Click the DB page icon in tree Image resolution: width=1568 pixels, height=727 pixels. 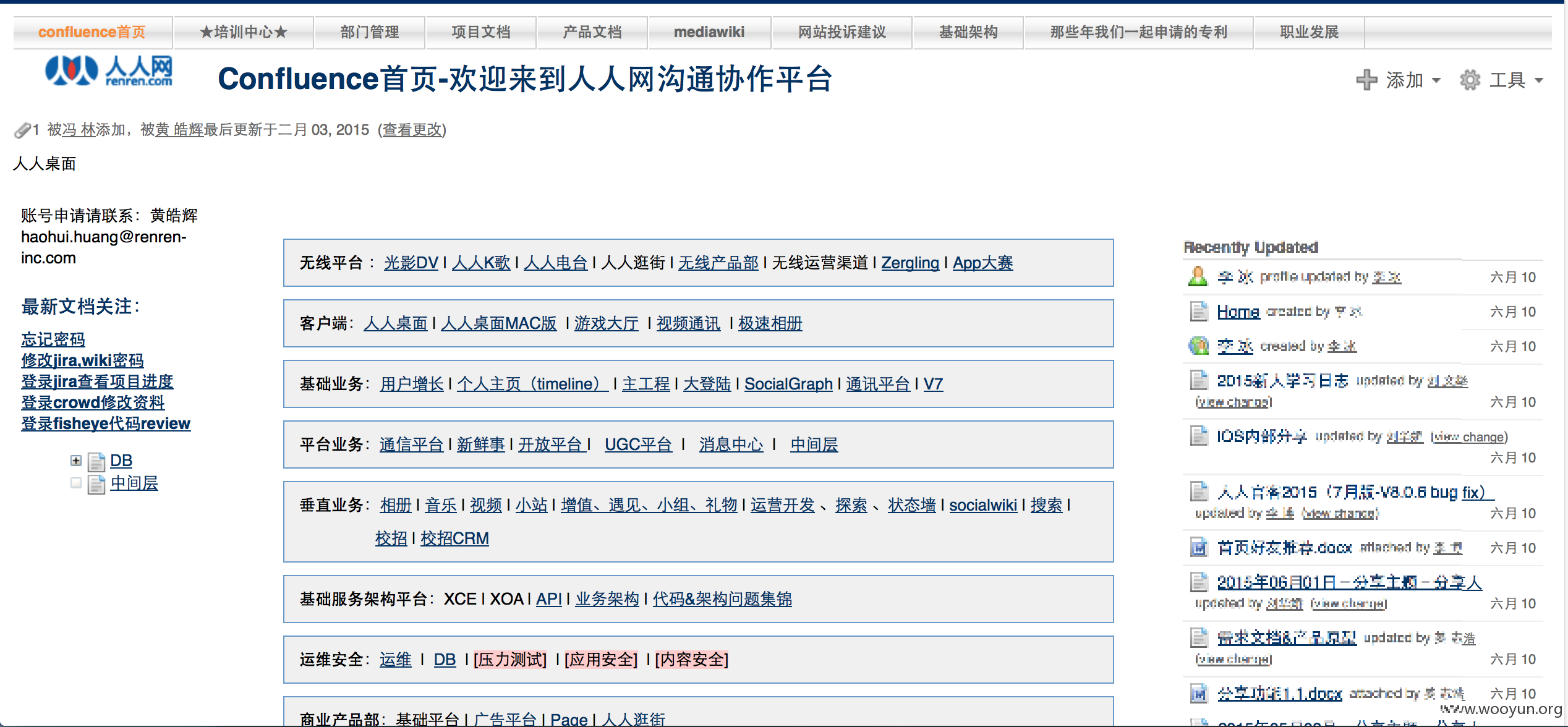pos(96,461)
